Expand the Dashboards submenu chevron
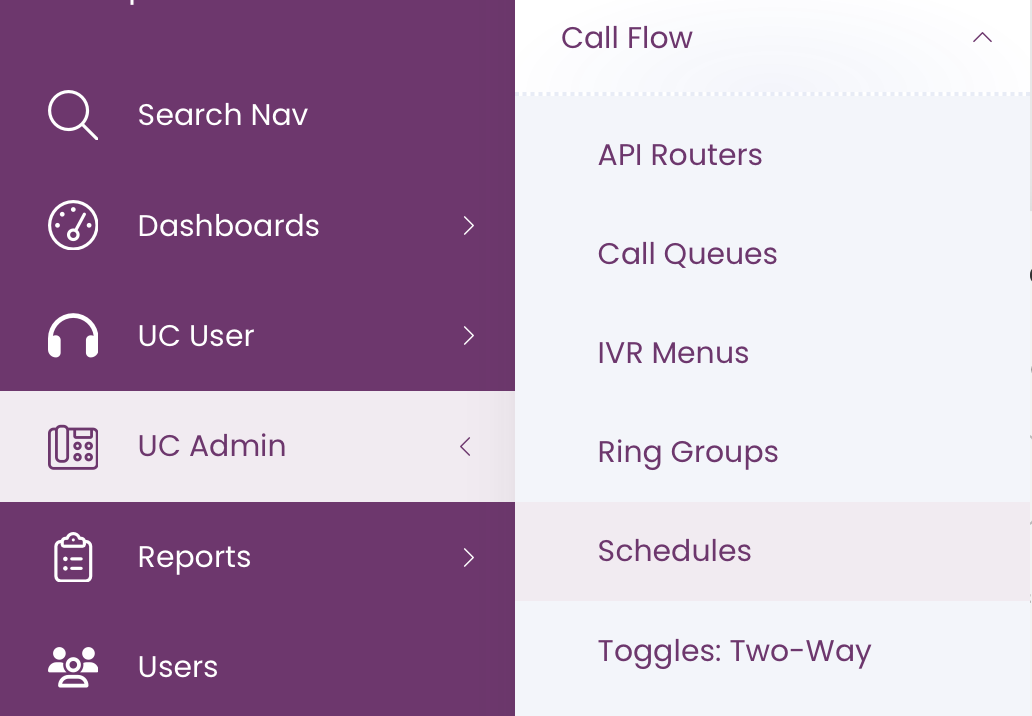1032x716 pixels. tap(468, 226)
